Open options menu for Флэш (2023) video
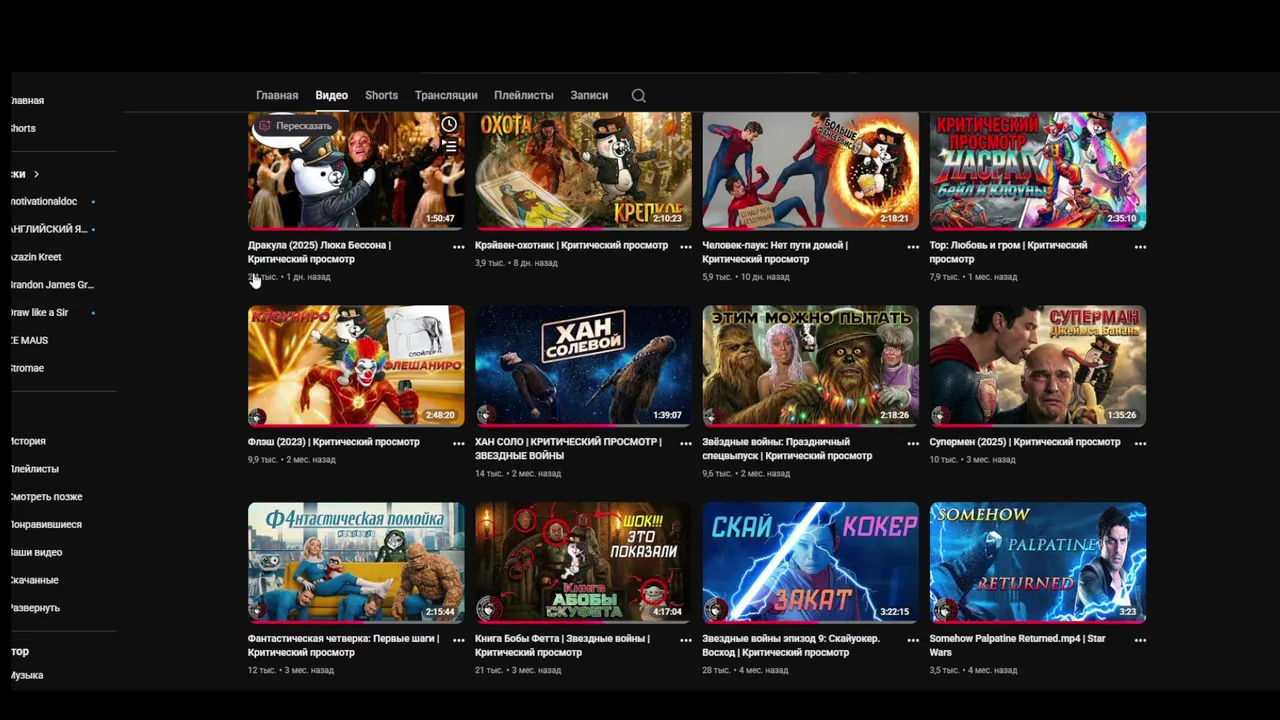The width and height of the screenshot is (1280, 720). (458, 443)
